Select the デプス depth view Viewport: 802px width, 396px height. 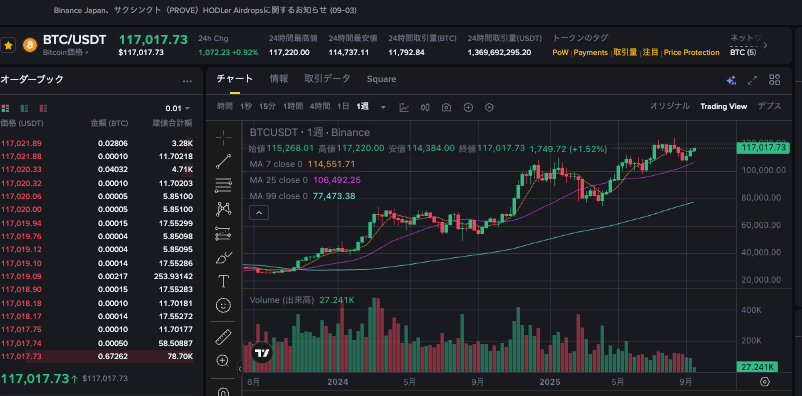click(x=769, y=106)
